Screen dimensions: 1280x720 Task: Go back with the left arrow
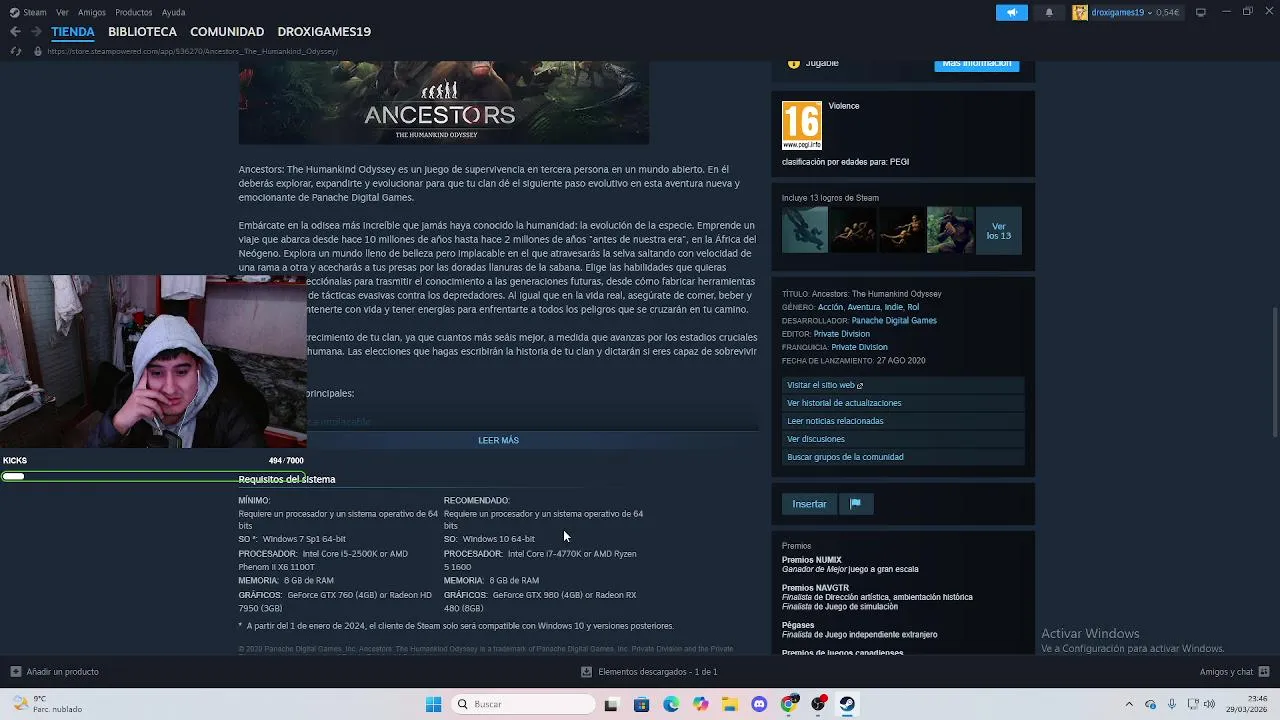coord(15,31)
